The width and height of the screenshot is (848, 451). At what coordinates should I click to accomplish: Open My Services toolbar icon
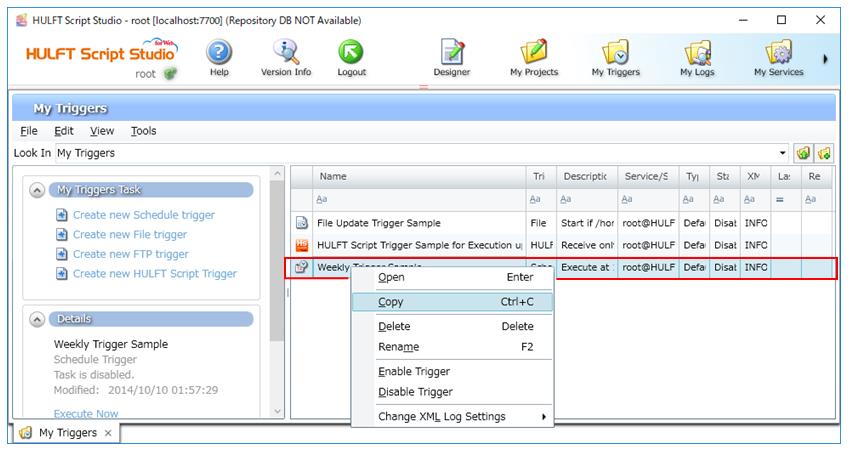click(x=778, y=53)
